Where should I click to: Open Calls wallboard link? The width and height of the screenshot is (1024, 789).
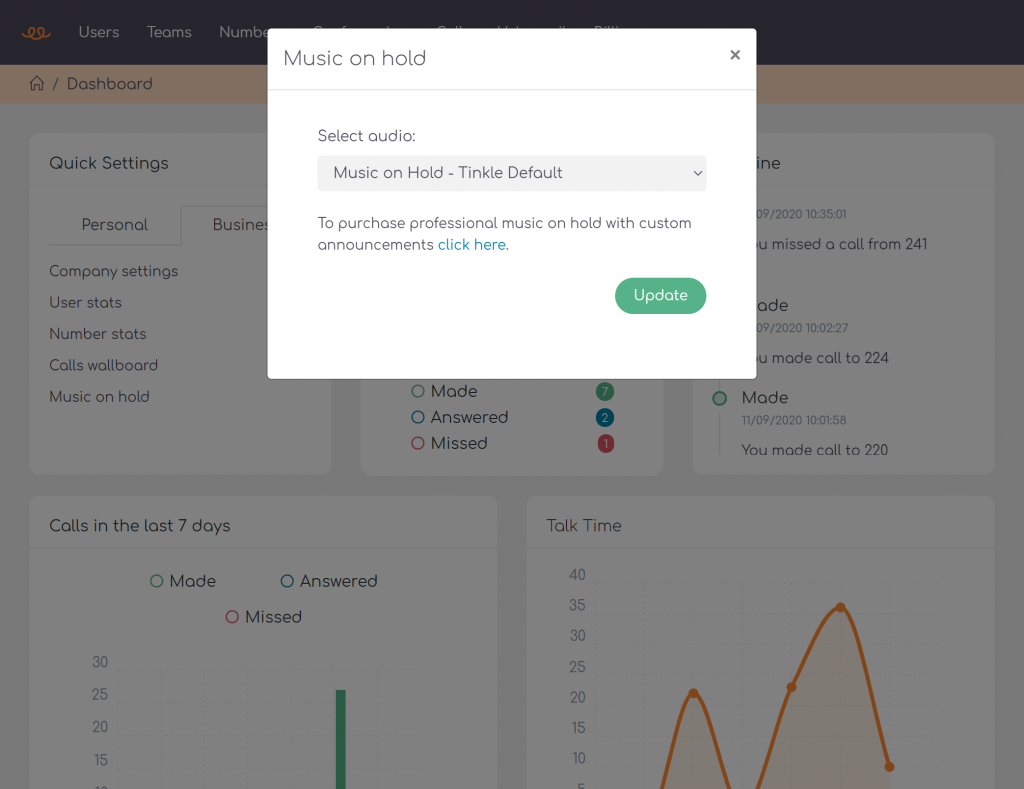[104, 365]
